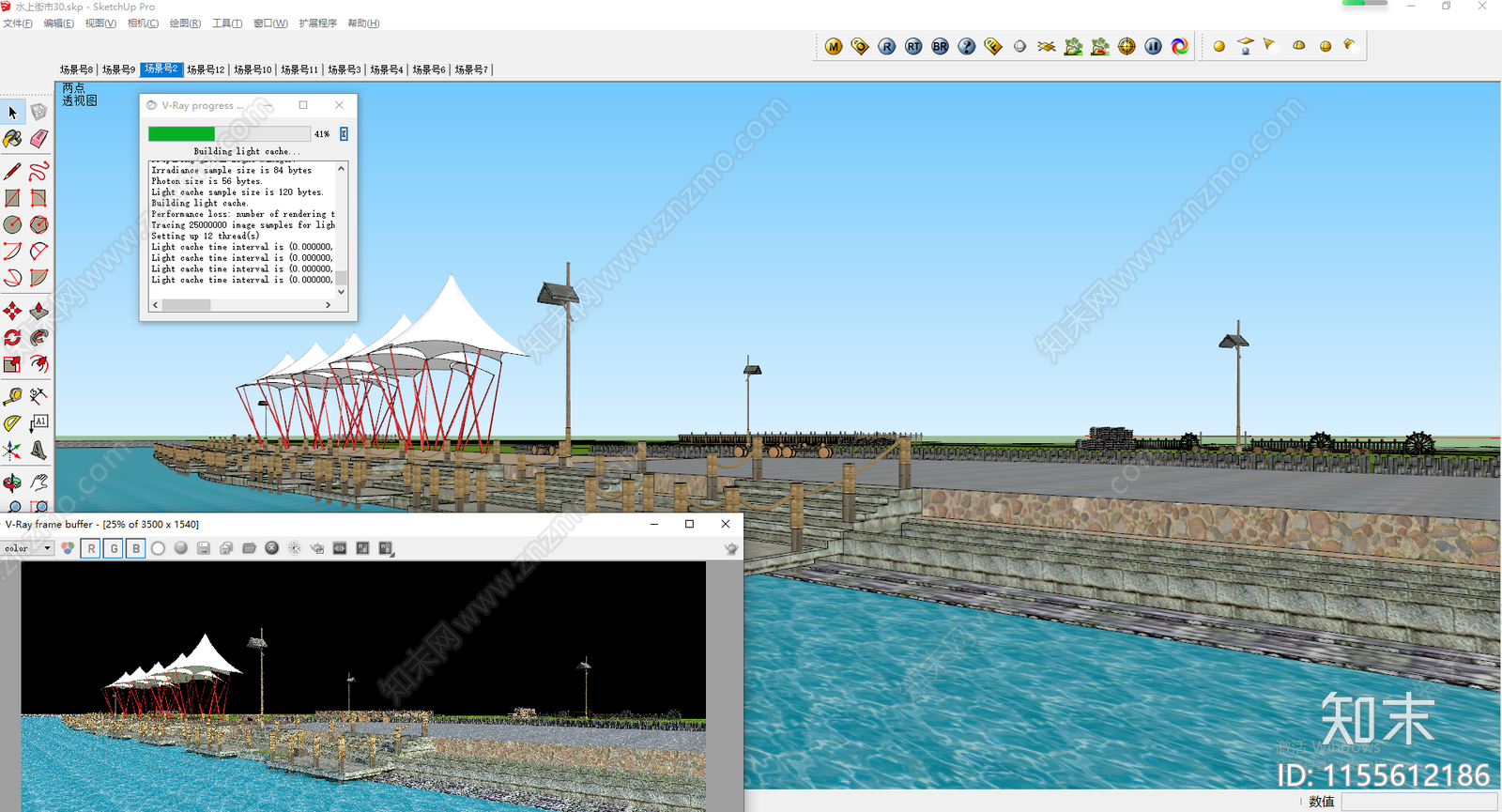Viewport: 1502px width, 812px height.
Task: Click the rendered image in frame buffer
Action: click(x=363, y=686)
